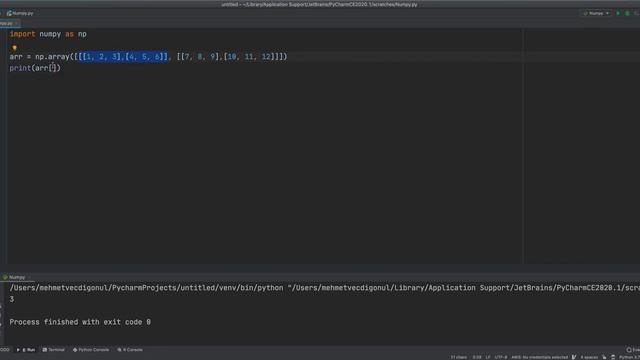Screen dimensions: 640x360
Task: Click the np.array call on line two
Action: pos(52,57)
